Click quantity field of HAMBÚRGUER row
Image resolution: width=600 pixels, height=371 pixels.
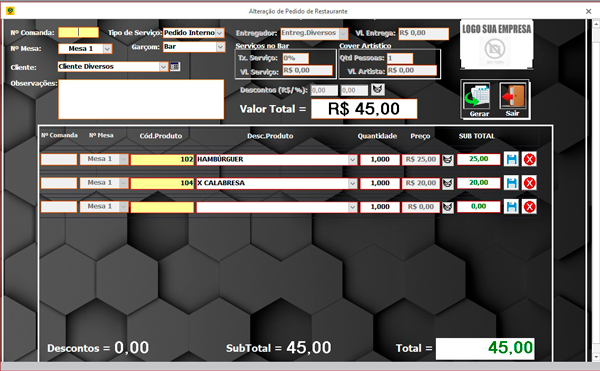coord(380,159)
